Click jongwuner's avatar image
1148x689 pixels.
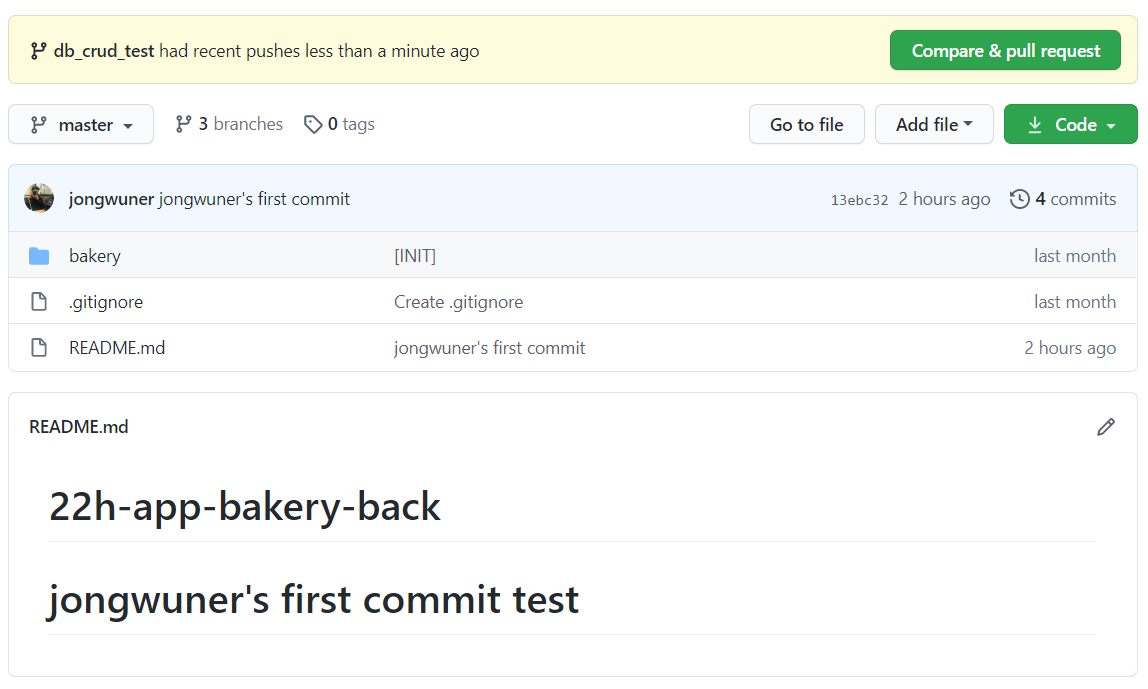[x=39, y=198]
